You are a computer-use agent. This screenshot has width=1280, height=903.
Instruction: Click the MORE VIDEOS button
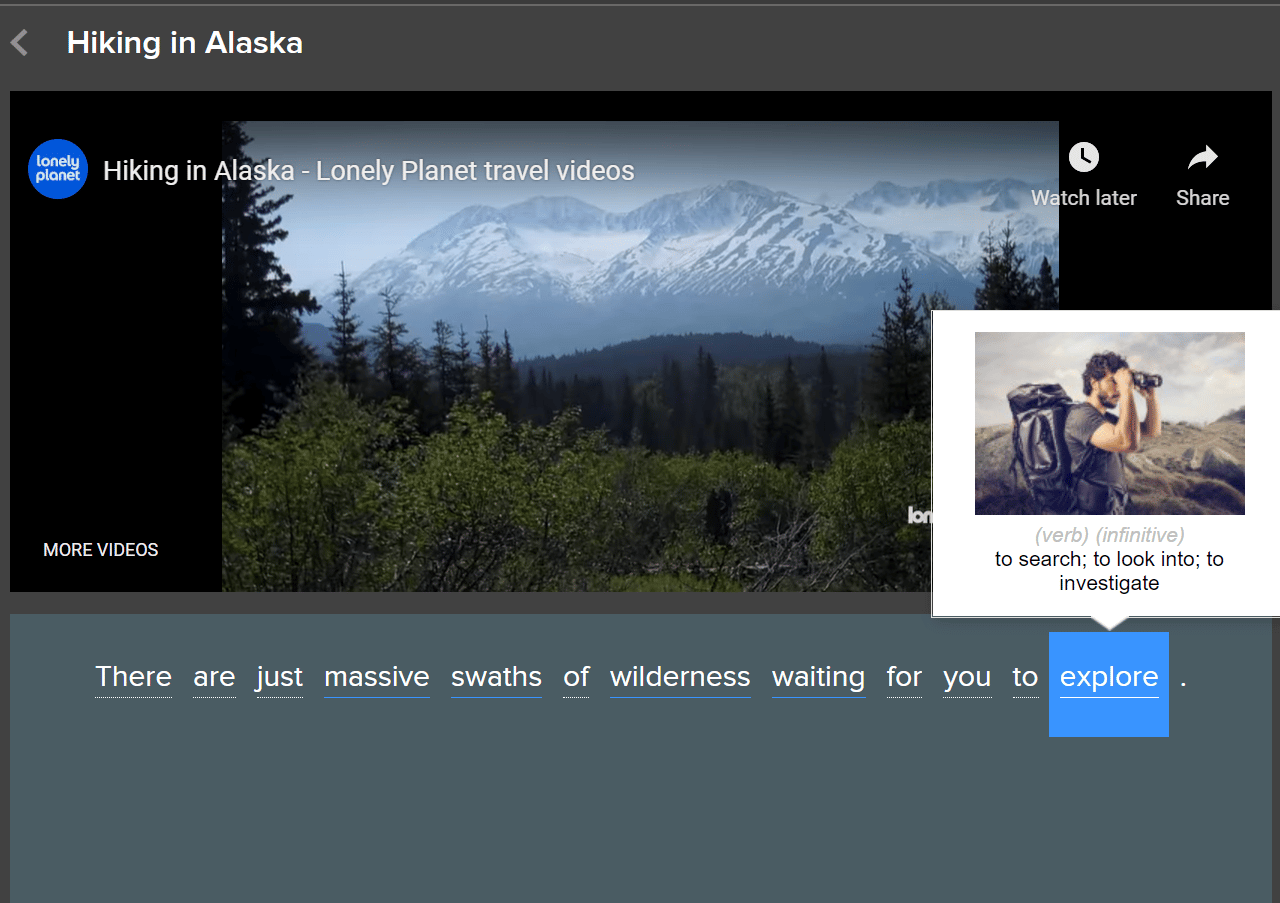tap(101, 550)
